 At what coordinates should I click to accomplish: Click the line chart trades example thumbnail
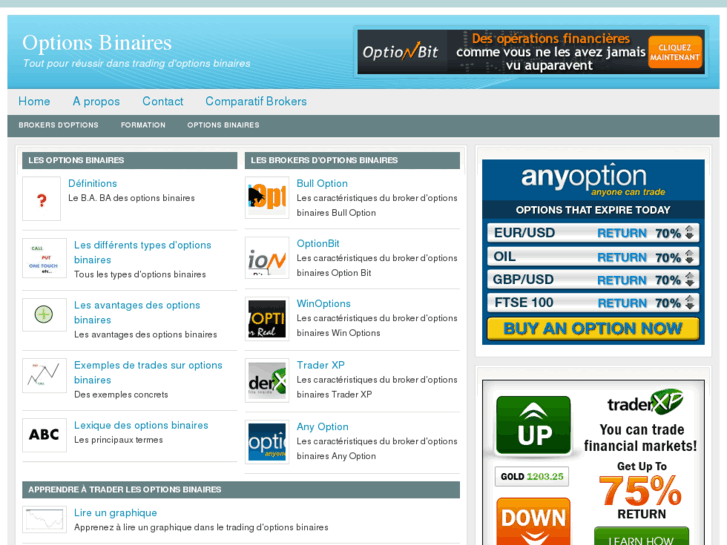pos(44,375)
